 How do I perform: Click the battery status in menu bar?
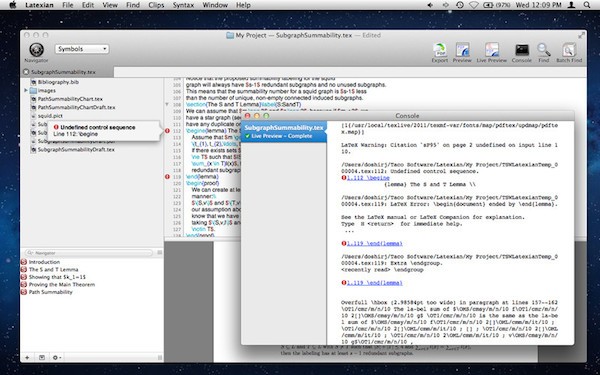(497, 5)
